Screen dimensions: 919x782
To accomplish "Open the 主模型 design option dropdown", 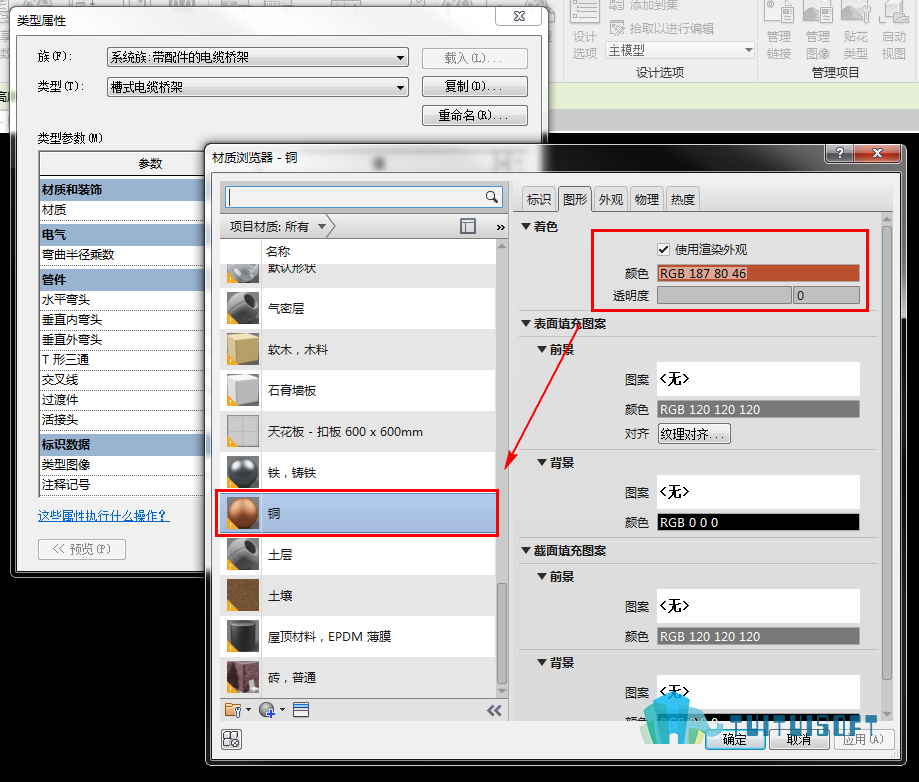I will (x=680, y=50).
